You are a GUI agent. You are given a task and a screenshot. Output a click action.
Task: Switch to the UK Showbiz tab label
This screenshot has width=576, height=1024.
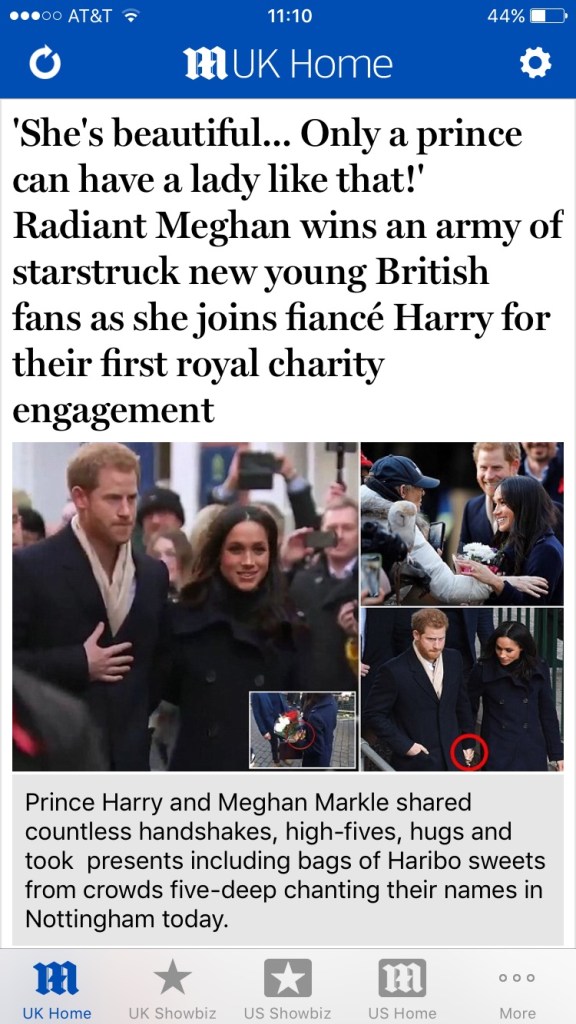click(172, 1013)
